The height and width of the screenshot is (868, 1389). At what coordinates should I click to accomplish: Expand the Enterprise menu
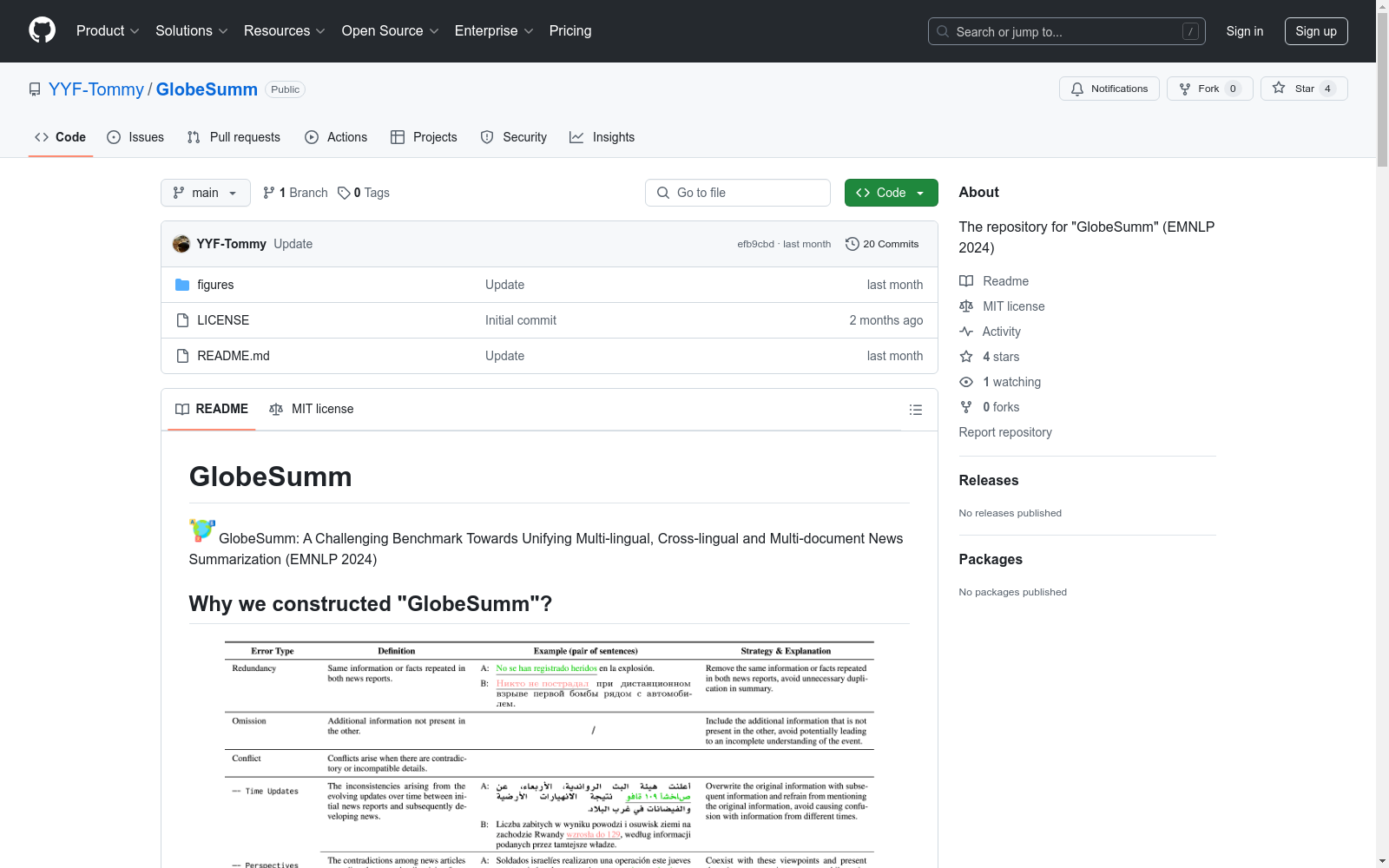tap(494, 30)
